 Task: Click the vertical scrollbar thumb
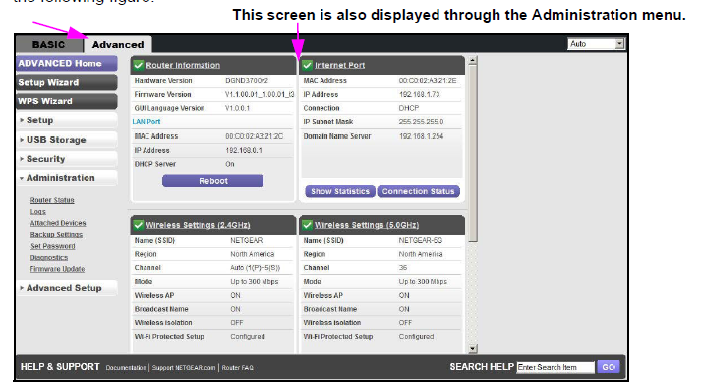click(x=473, y=154)
